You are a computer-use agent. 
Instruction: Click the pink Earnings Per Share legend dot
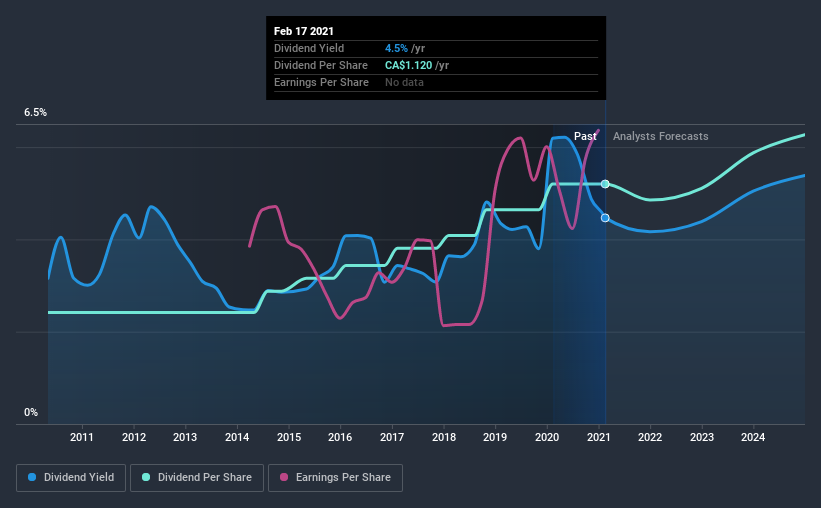pyautogui.click(x=284, y=477)
